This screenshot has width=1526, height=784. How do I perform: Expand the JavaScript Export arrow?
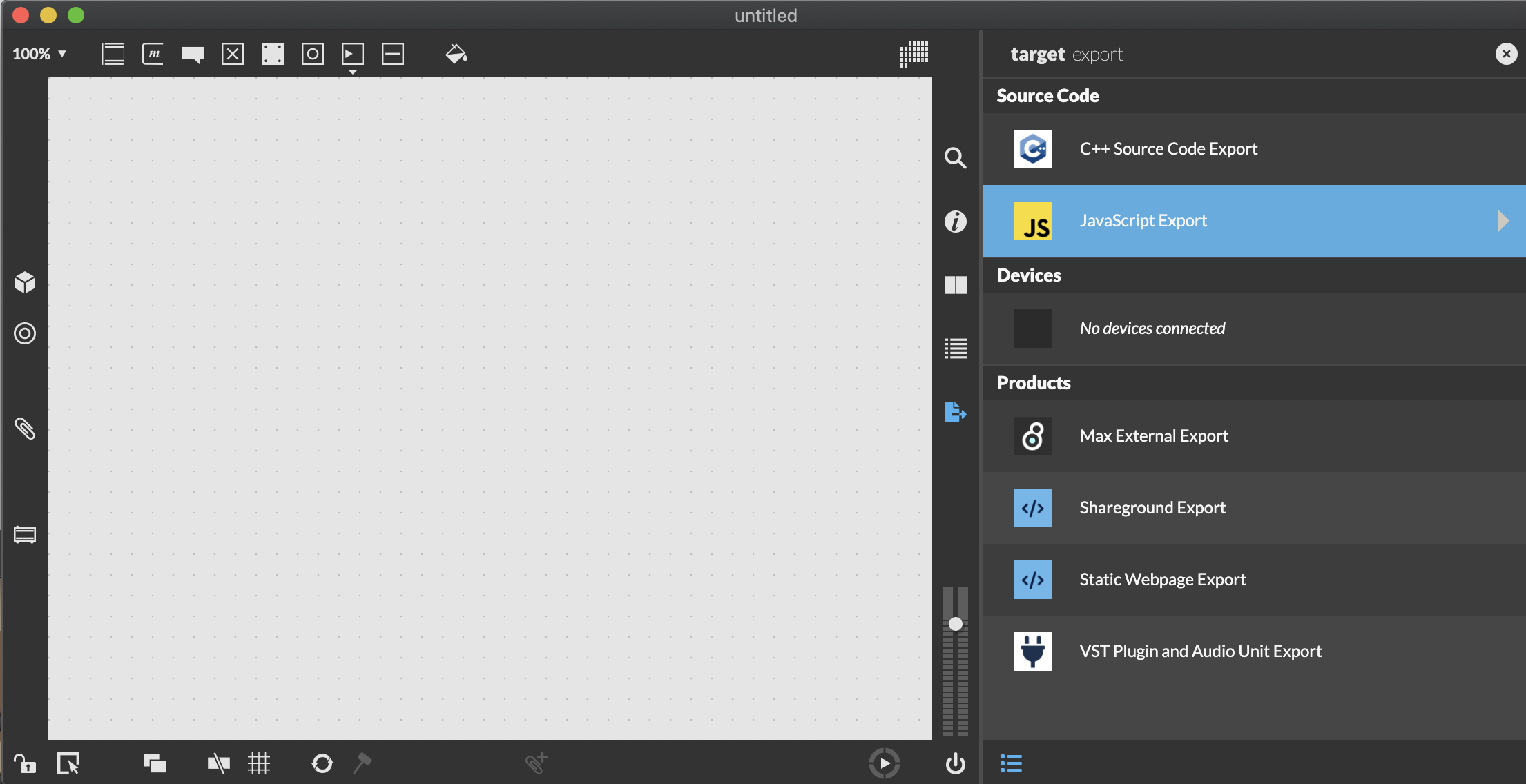click(x=1503, y=221)
